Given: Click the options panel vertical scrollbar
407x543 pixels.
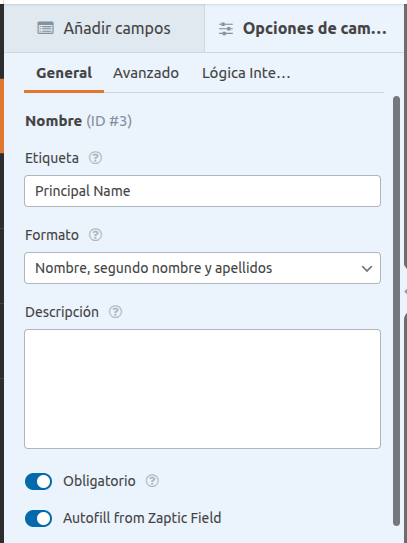Looking at the screenshot, I should pyautogui.click(x=396, y=311).
